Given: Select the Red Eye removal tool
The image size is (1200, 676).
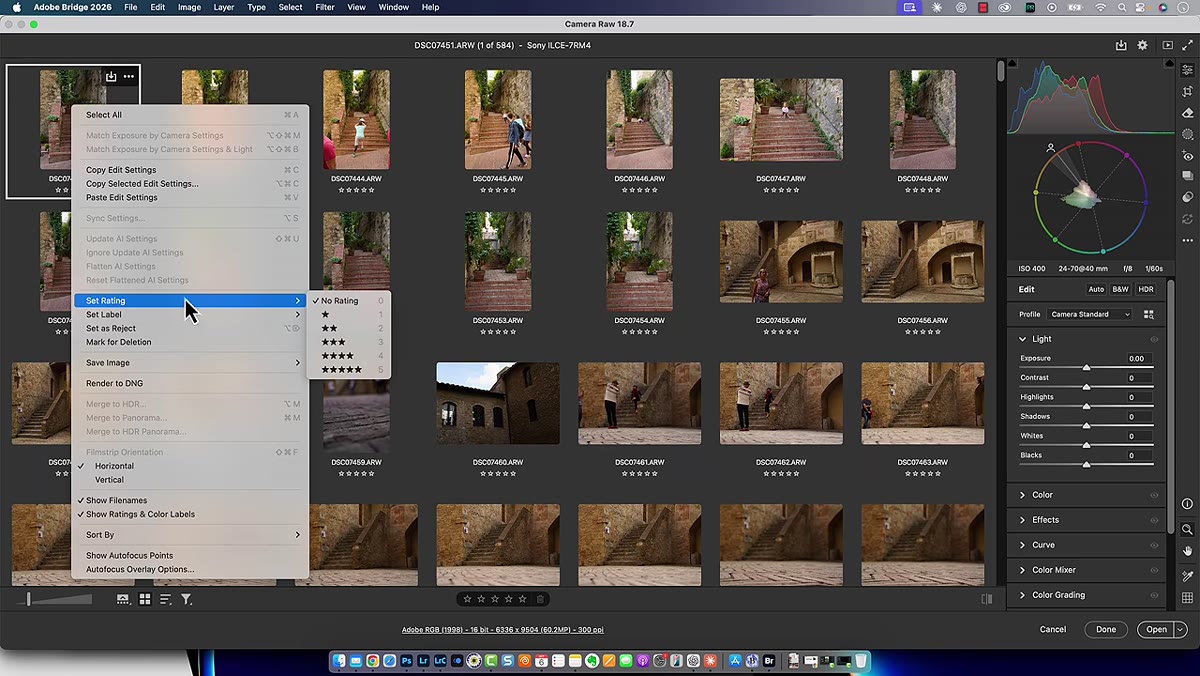Looking at the screenshot, I should [x=1187, y=156].
